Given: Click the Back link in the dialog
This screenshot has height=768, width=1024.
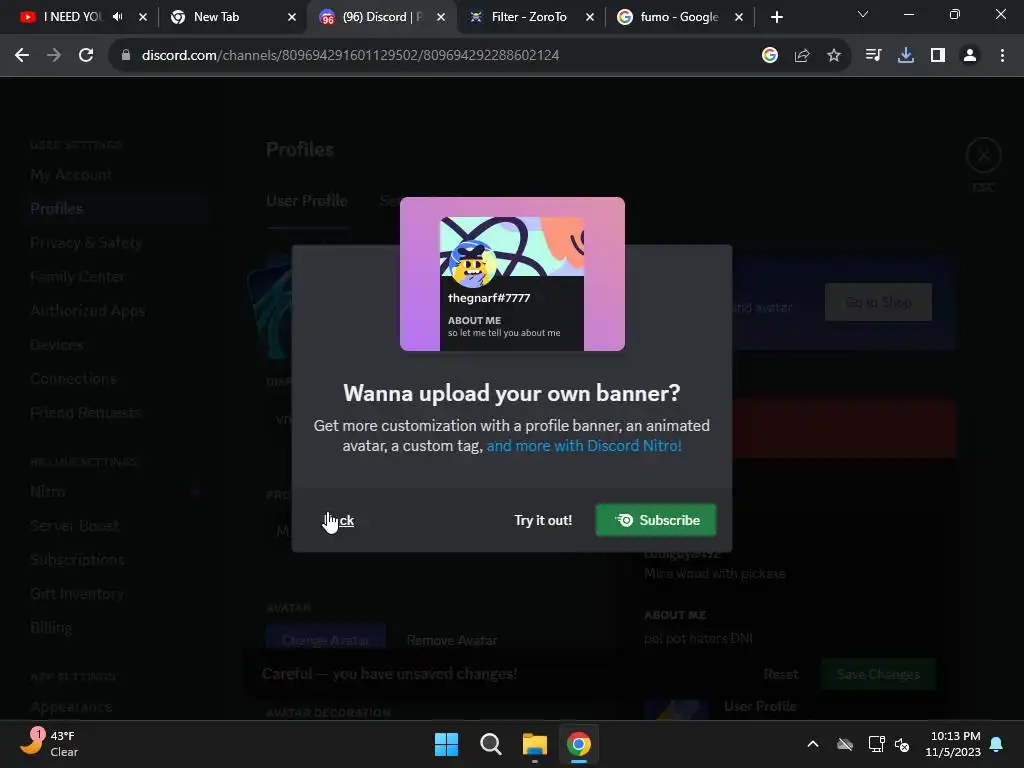Looking at the screenshot, I should point(339,520).
